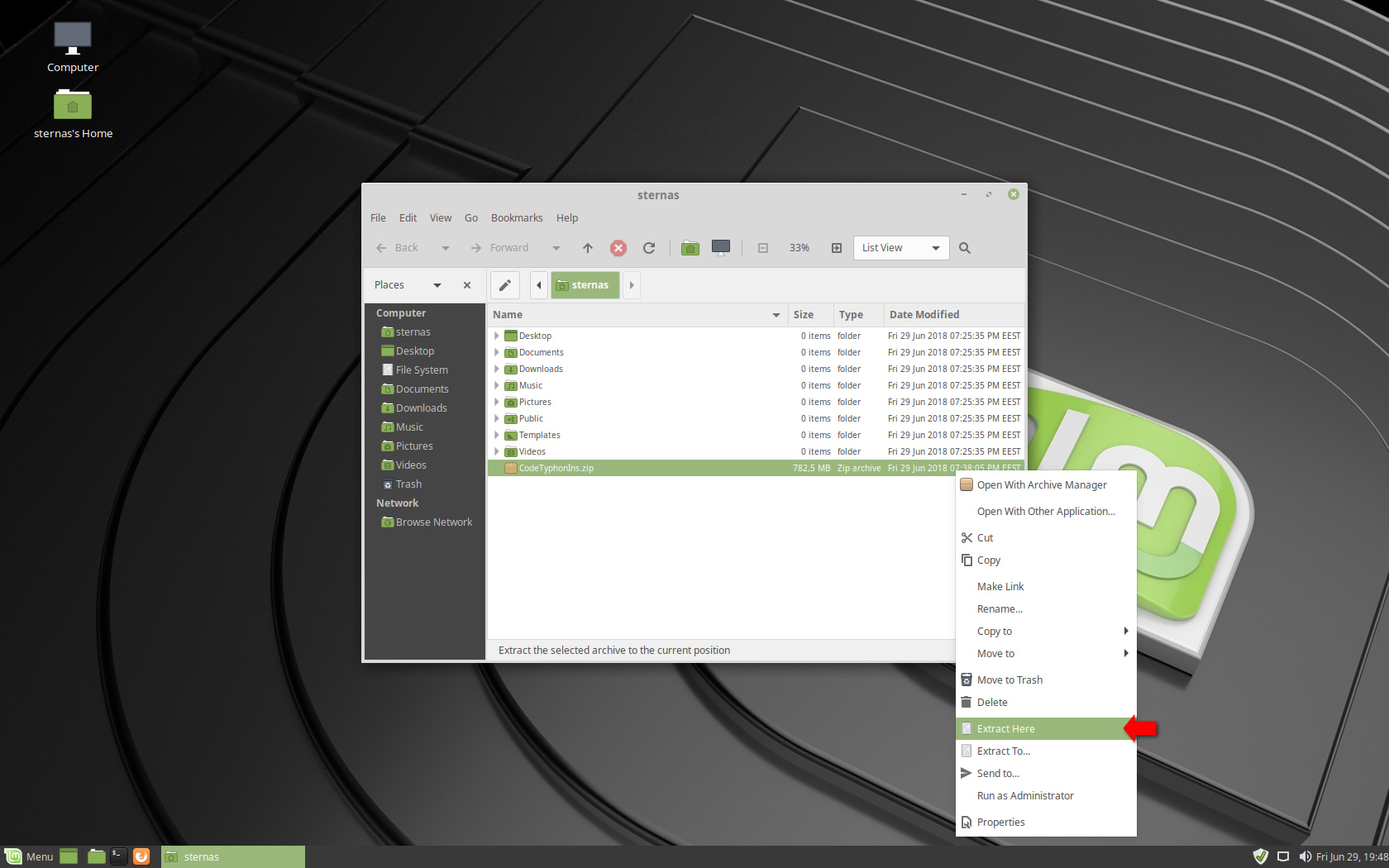Click the update manager shield tray icon

tap(1261, 856)
